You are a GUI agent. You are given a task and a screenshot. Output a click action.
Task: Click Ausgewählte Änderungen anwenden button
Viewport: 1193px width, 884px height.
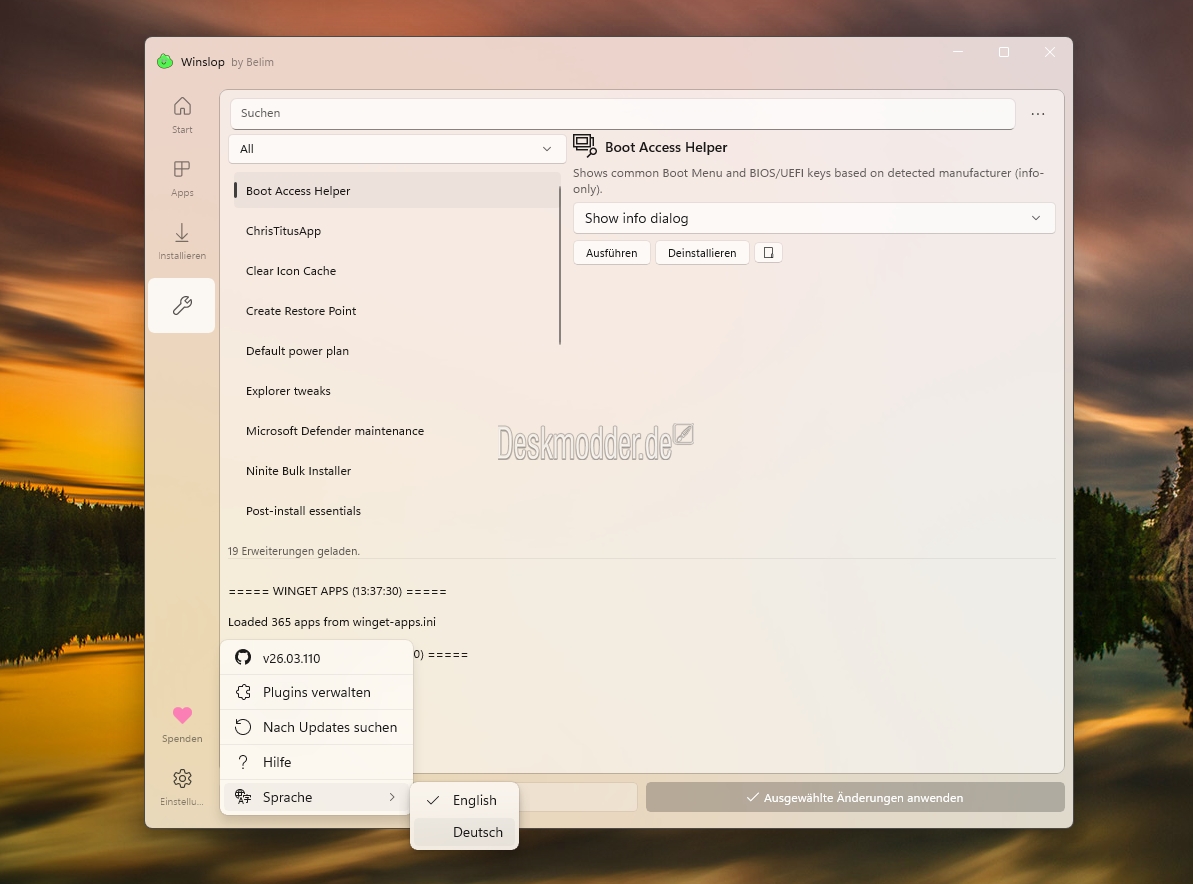855,798
